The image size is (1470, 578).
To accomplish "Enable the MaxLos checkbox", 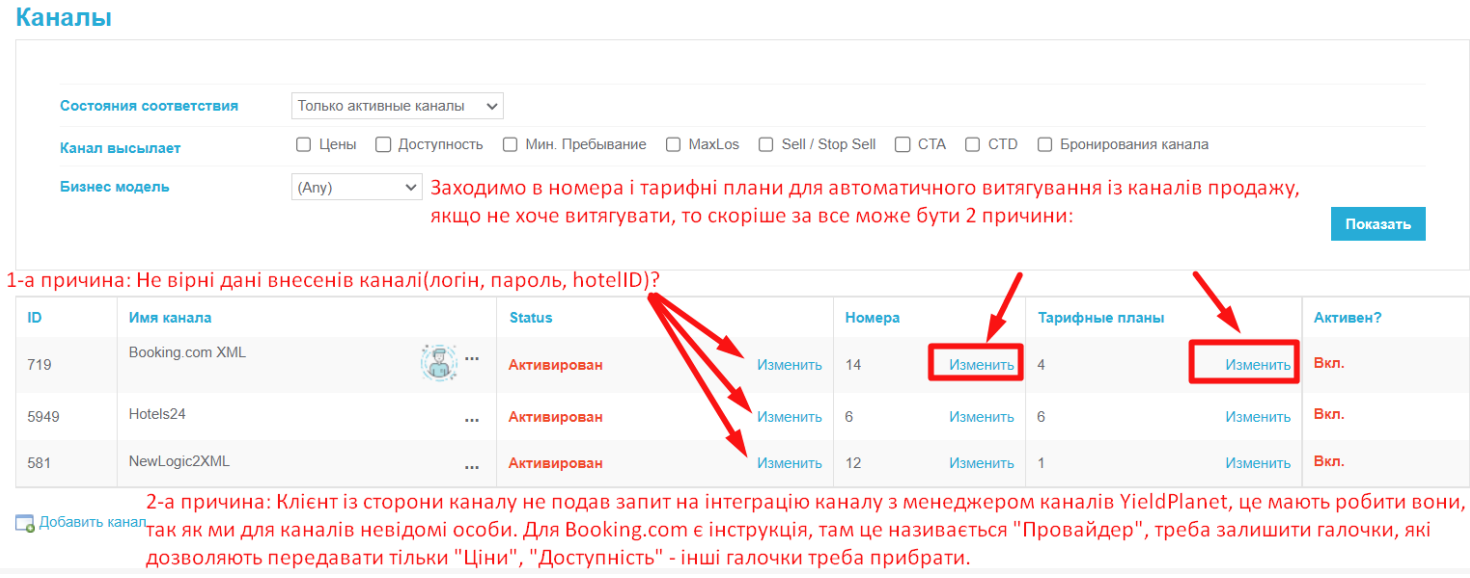I will 673,144.
